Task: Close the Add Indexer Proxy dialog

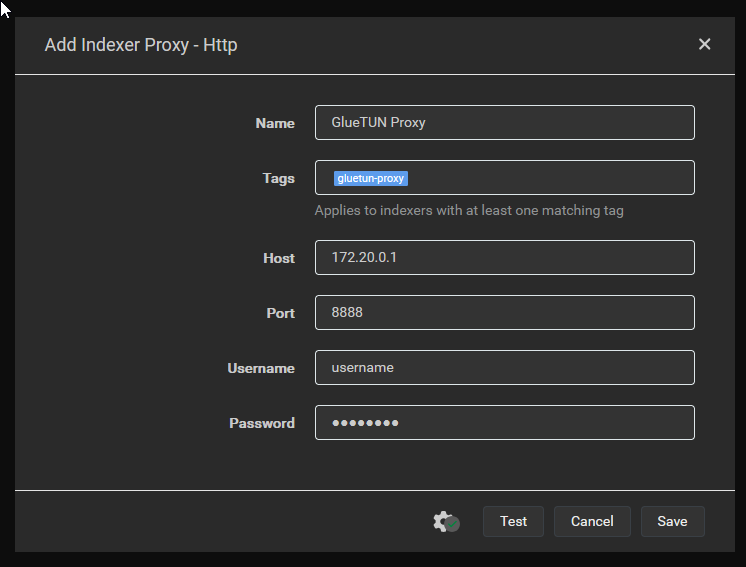Action: [704, 44]
